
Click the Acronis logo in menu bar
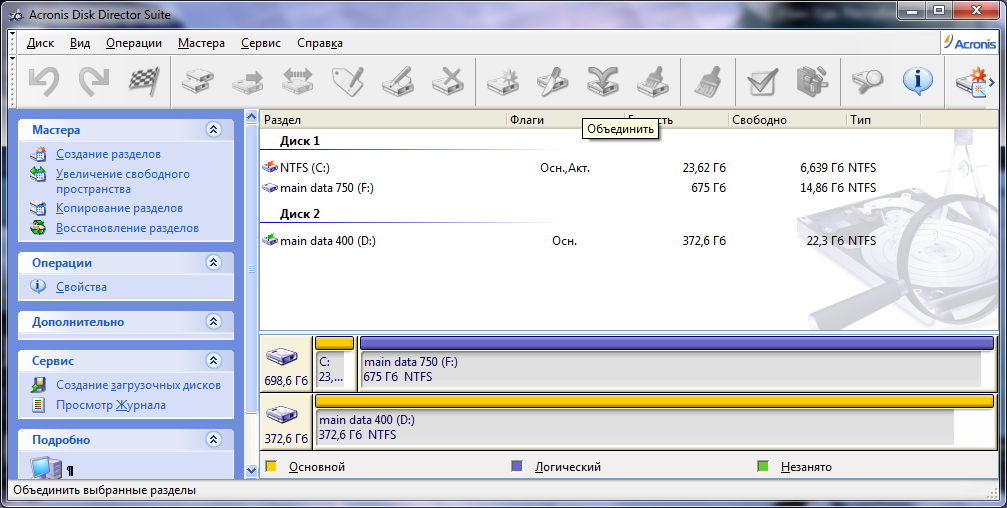coord(970,43)
